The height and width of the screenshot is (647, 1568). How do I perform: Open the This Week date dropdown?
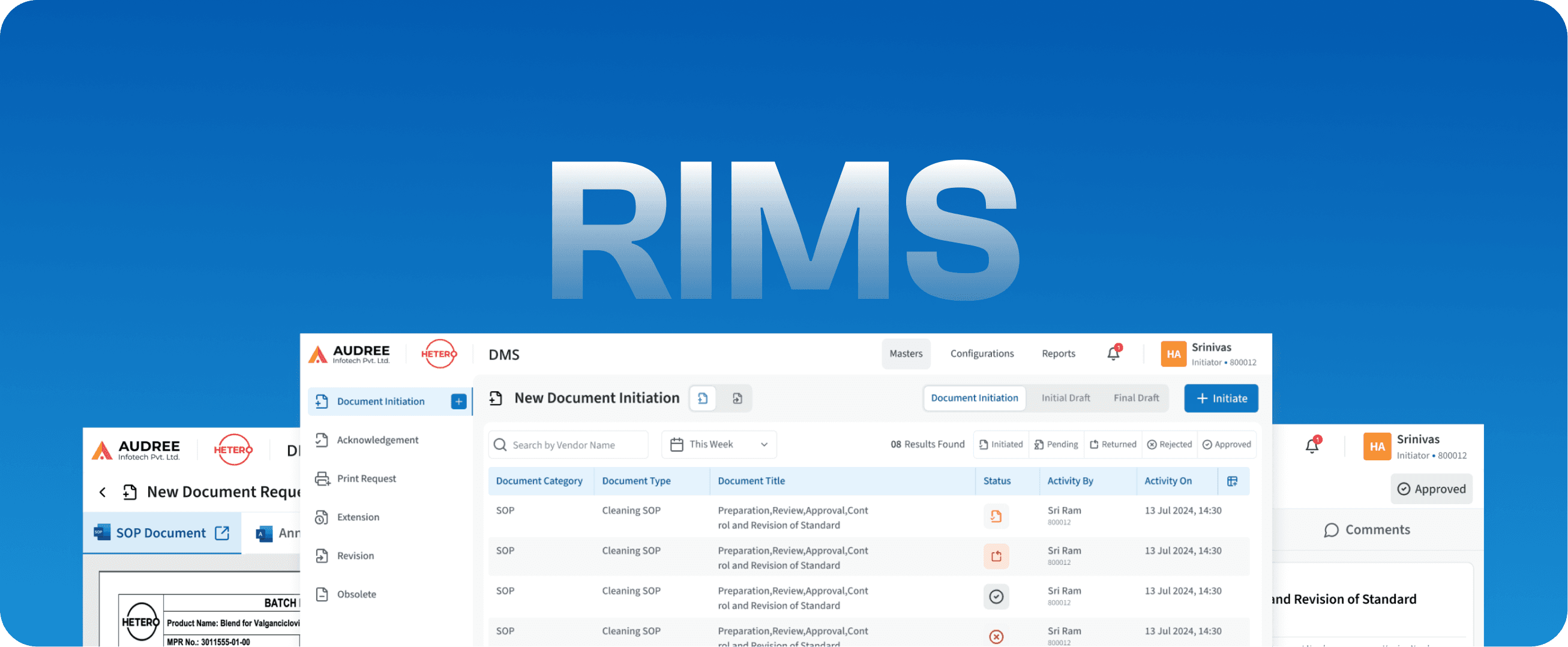pyautogui.click(x=719, y=444)
